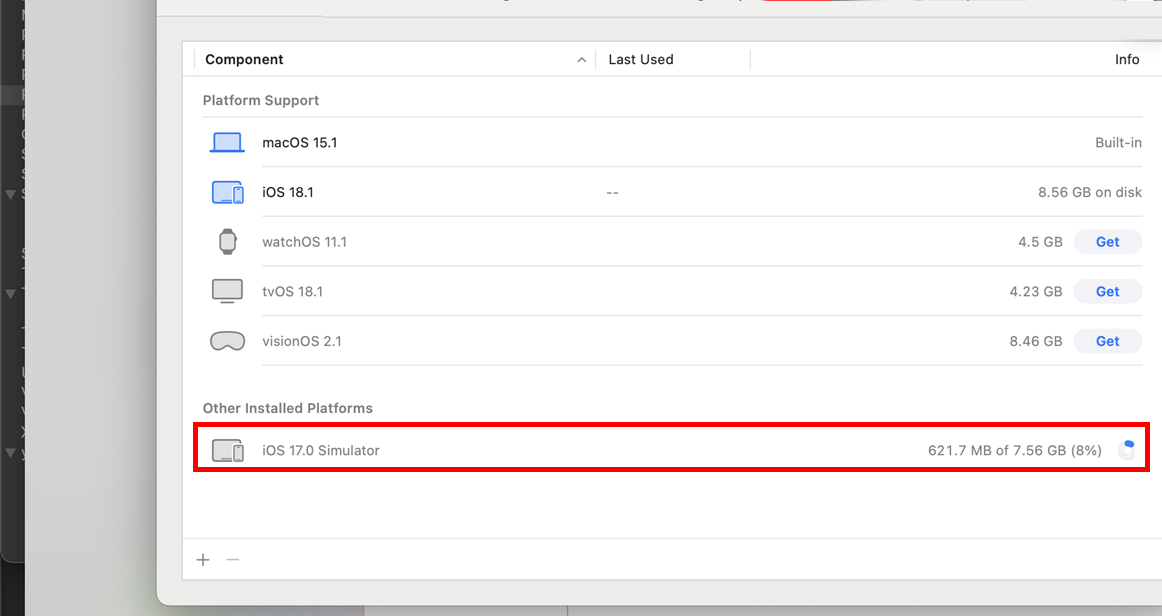Select the iOS 17.0 Simulator label
This screenshot has width=1162, height=616.
(x=321, y=450)
